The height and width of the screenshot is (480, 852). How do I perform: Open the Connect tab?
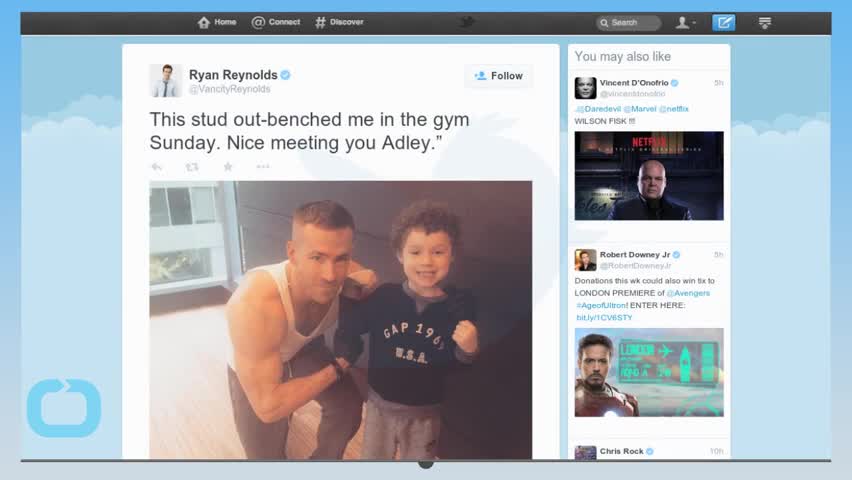click(275, 22)
